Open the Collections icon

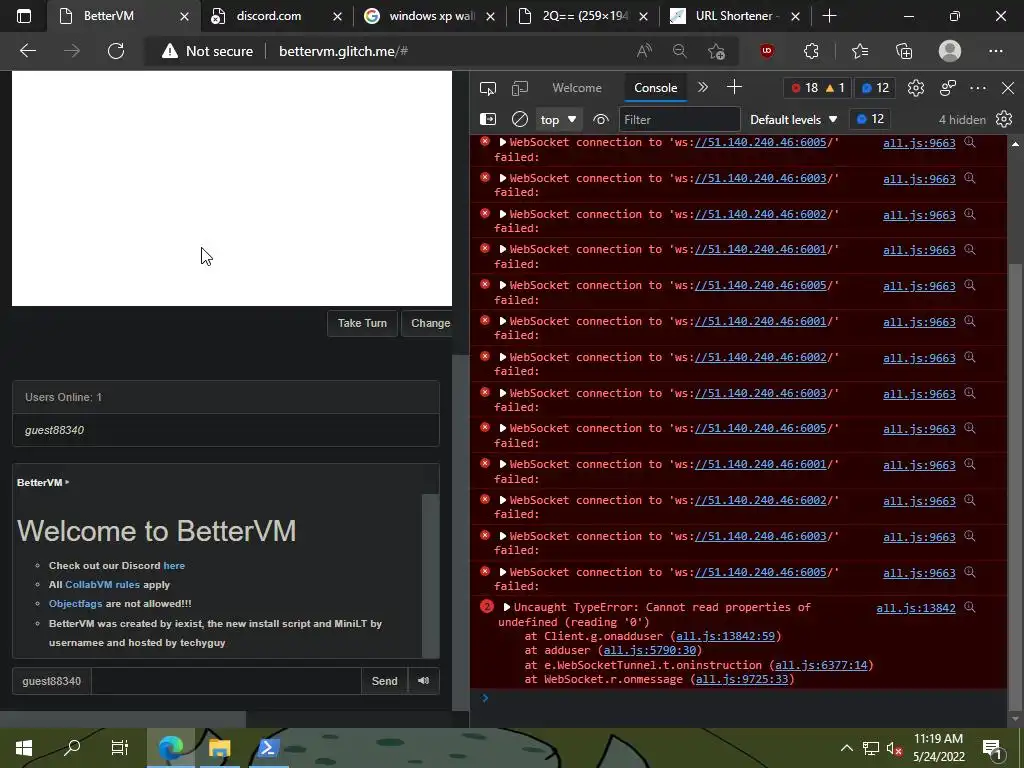coord(904,51)
